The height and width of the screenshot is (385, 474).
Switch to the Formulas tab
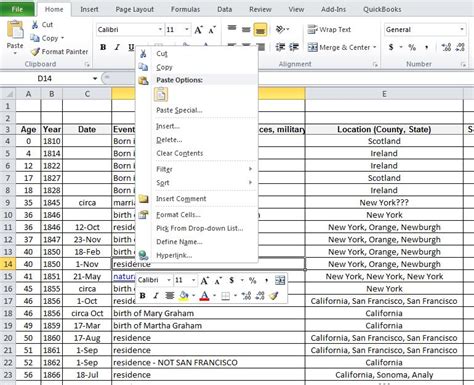[x=185, y=9]
